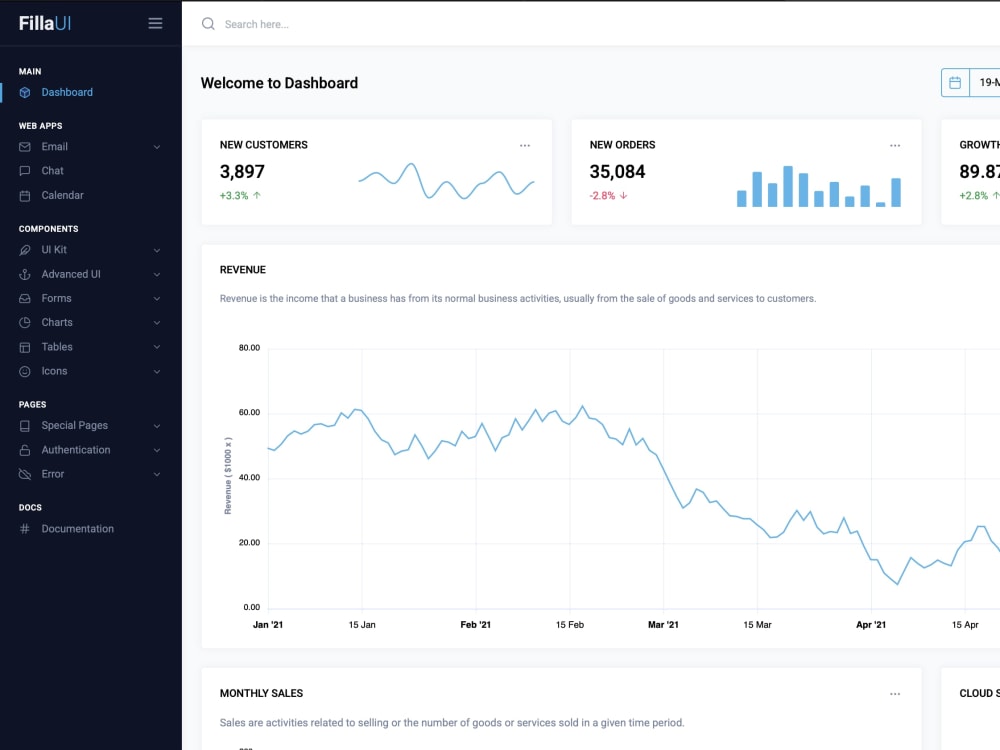Click the Icons smiley icon

[25, 371]
